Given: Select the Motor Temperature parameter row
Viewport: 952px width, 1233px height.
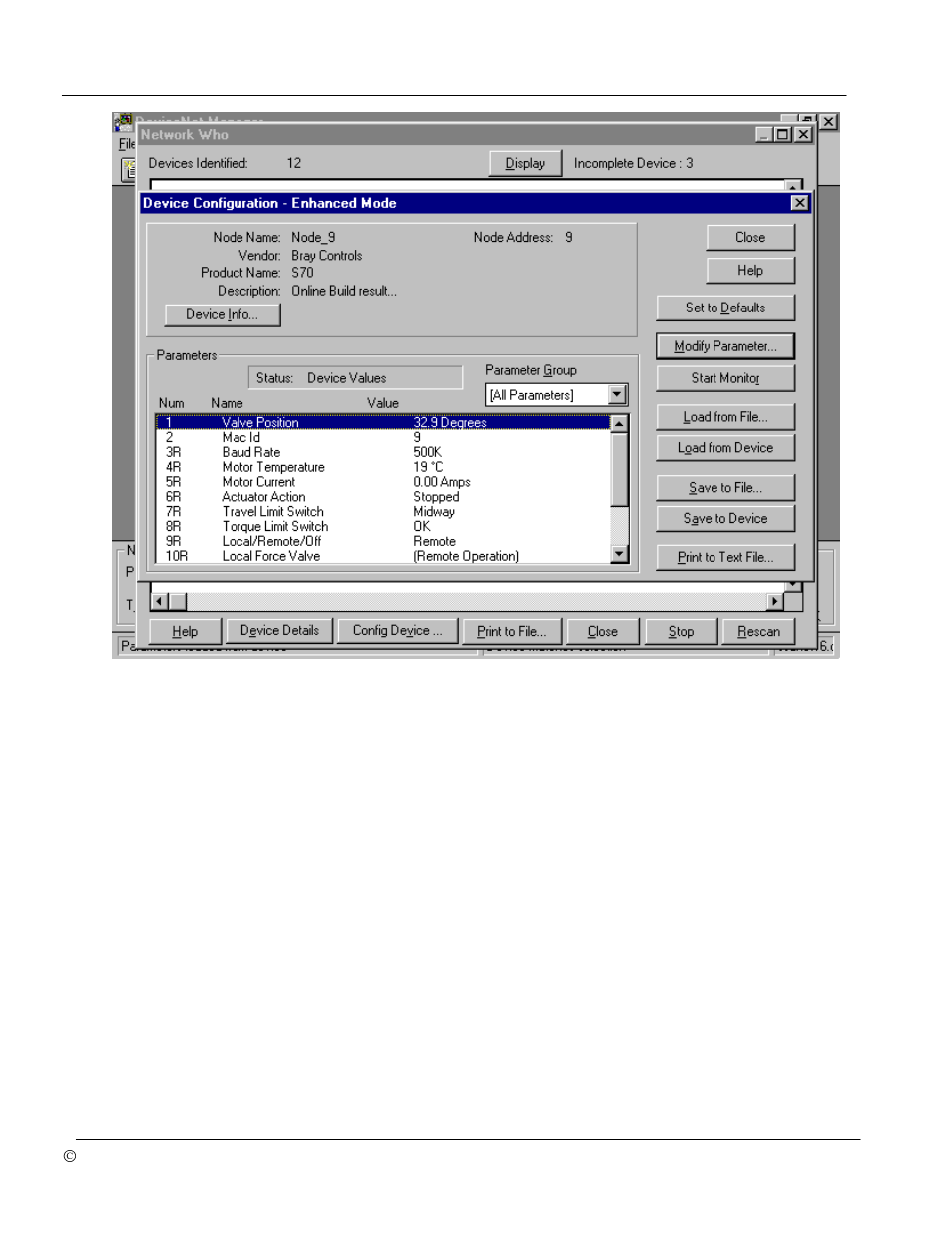Looking at the screenshot, I should pyautogui.click(x=382, y=467).
